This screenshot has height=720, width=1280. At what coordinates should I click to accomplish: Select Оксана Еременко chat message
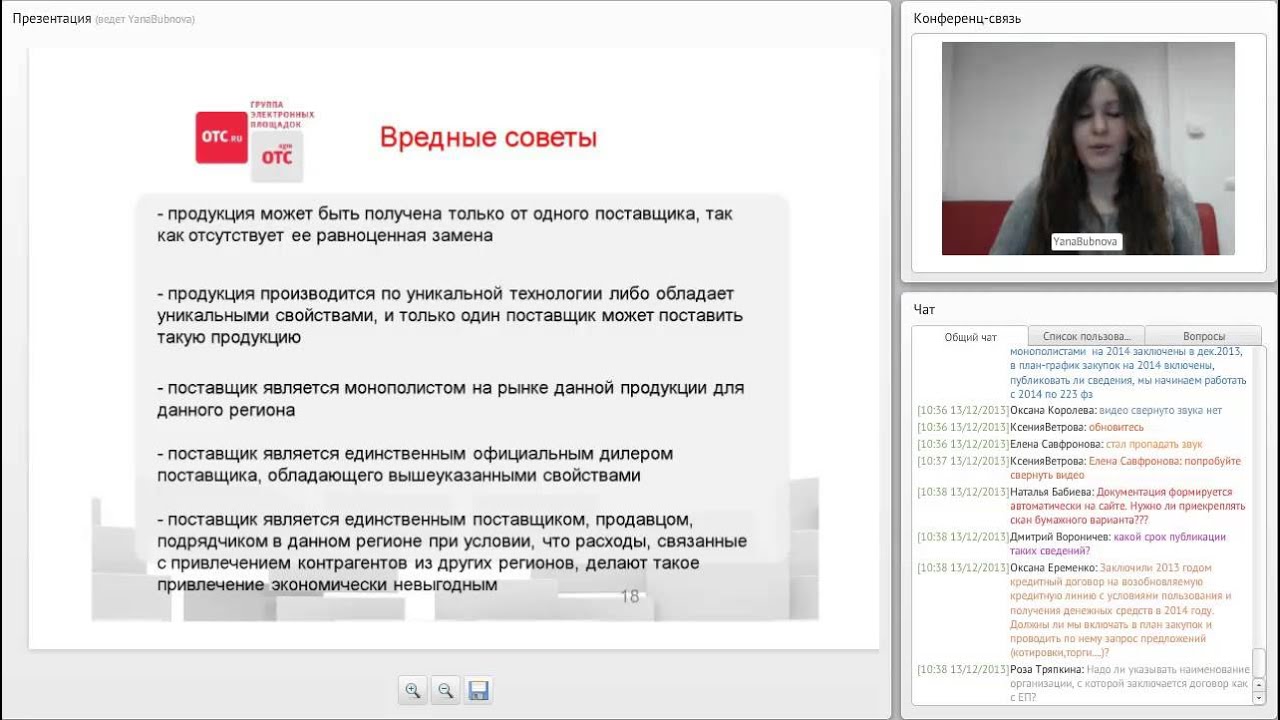point(1075,610)
